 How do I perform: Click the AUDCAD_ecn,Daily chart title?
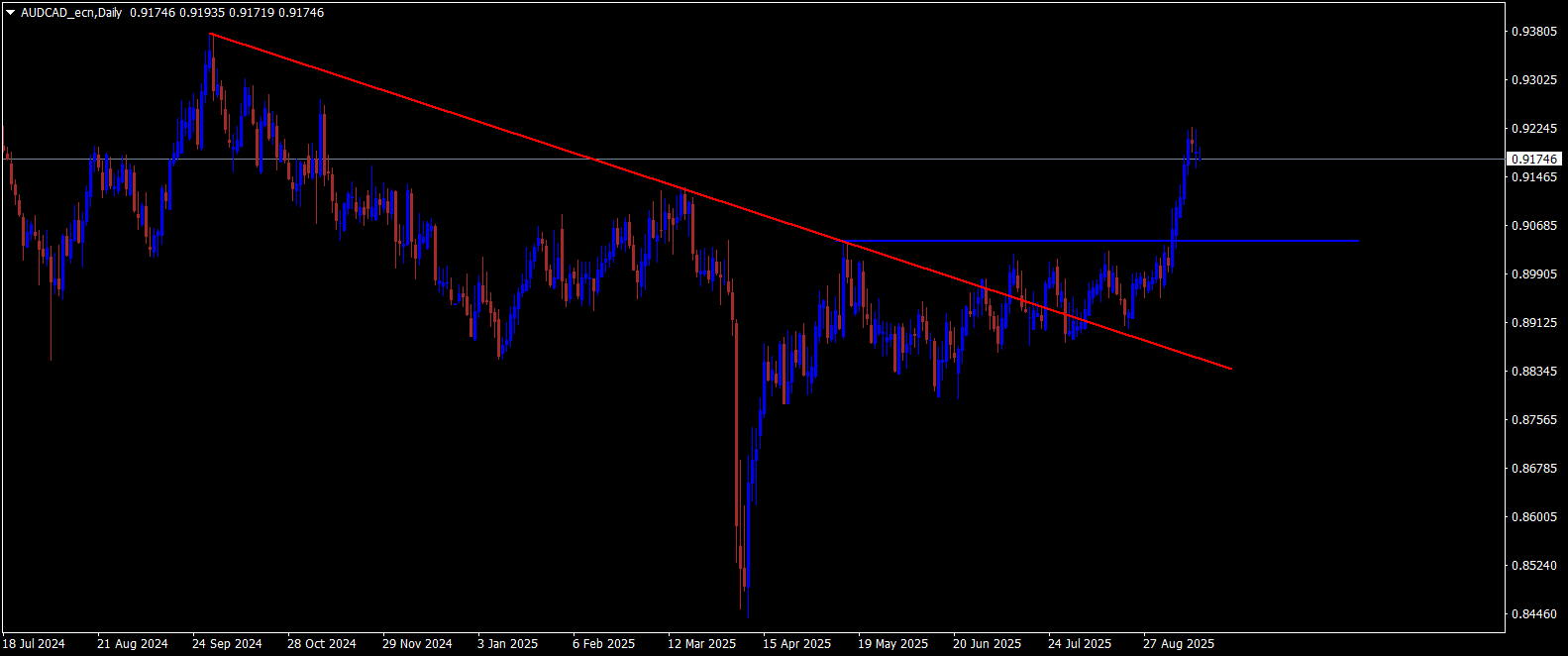pos(71,13)
